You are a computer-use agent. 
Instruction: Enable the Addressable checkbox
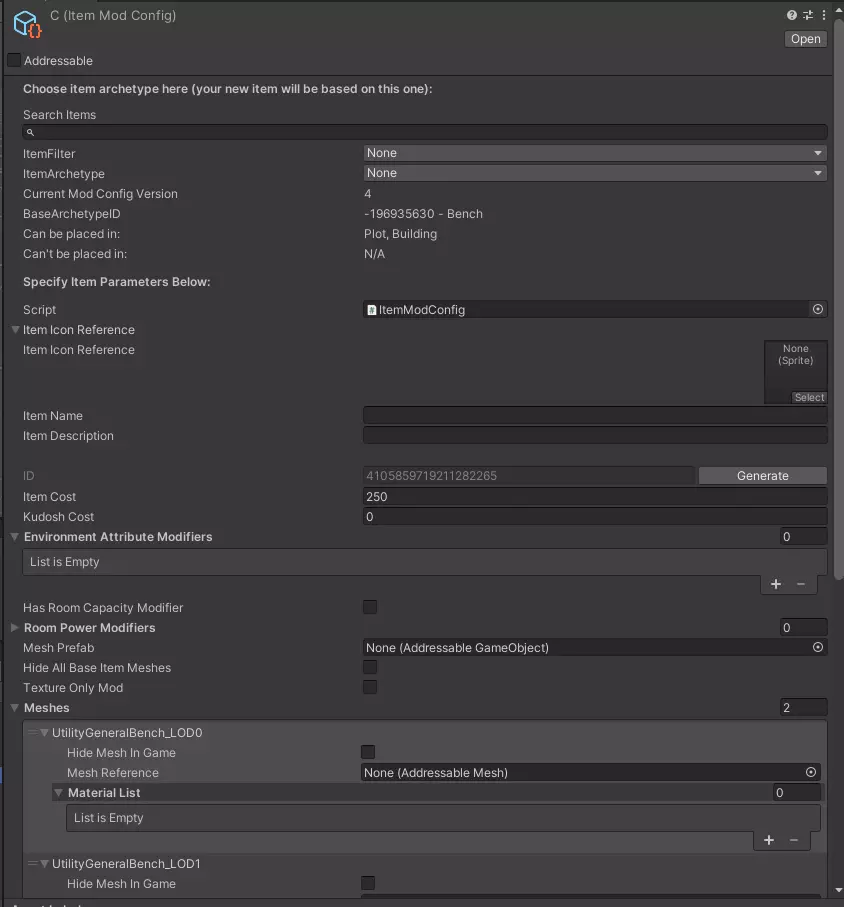point(14,61)
